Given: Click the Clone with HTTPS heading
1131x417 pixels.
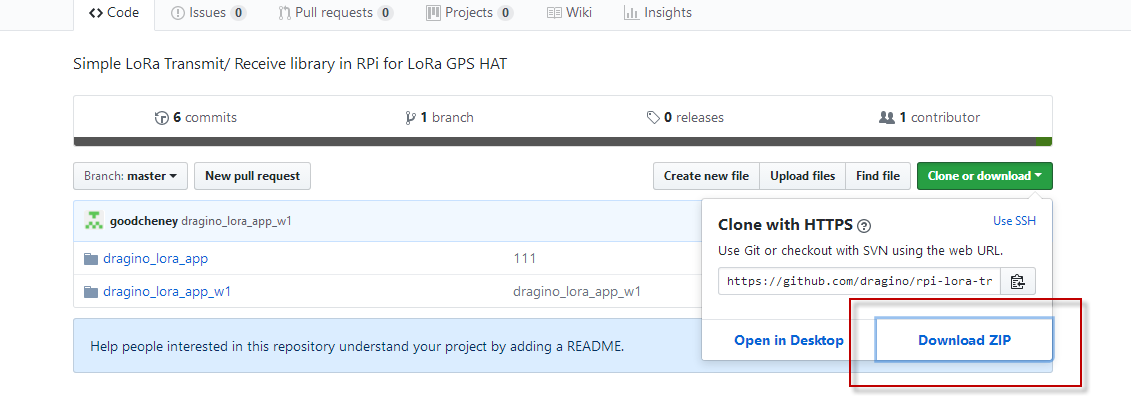Looking at the screenshot, I should 785,225.
